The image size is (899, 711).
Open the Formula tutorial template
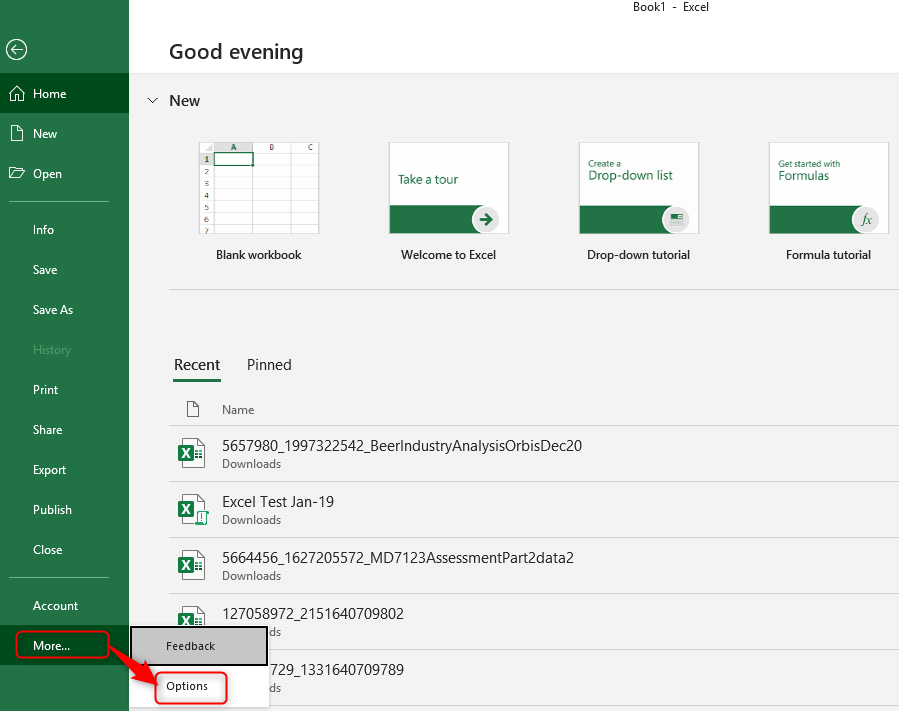tap(828, 188)
